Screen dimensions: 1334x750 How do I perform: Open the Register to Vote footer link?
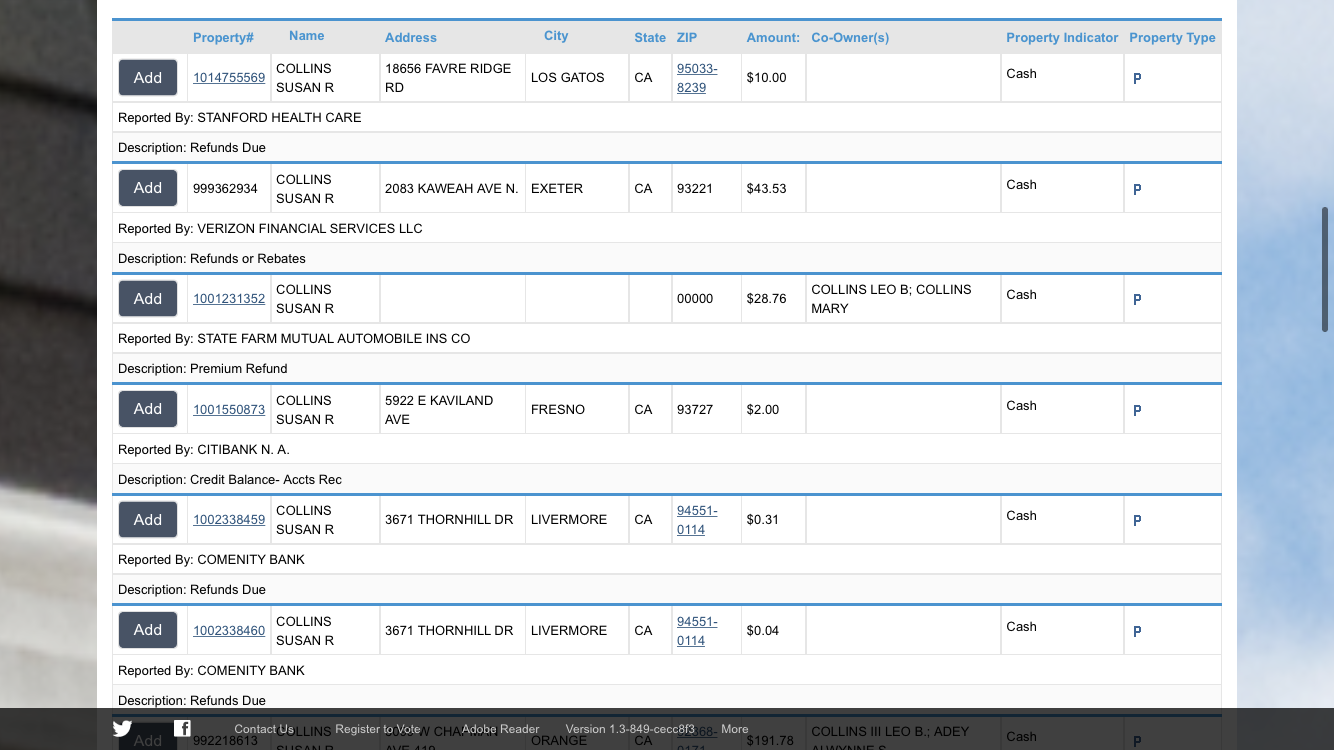378,729
